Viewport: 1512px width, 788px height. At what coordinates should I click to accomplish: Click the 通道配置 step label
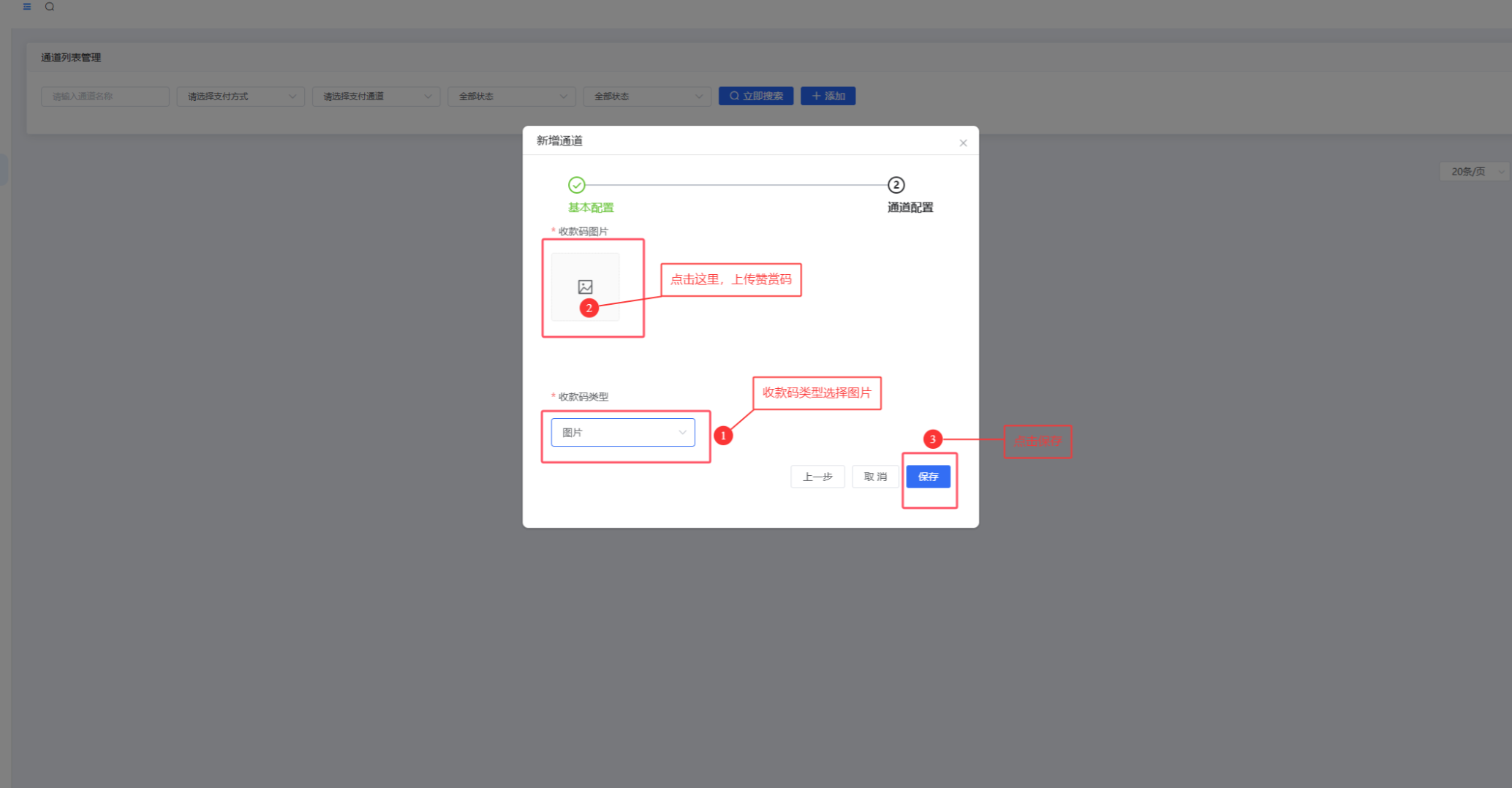910,208
